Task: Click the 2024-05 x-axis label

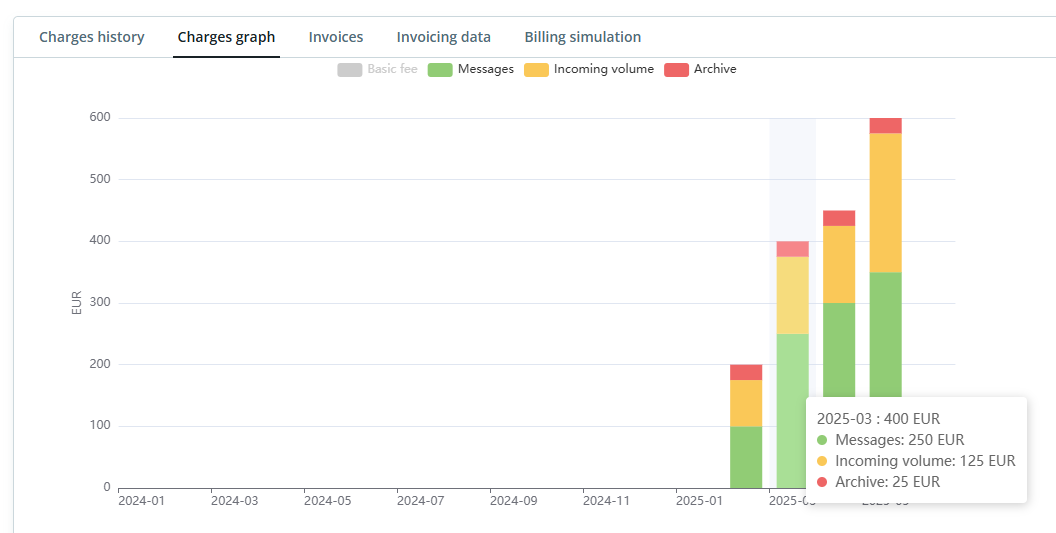Action: 327,501
